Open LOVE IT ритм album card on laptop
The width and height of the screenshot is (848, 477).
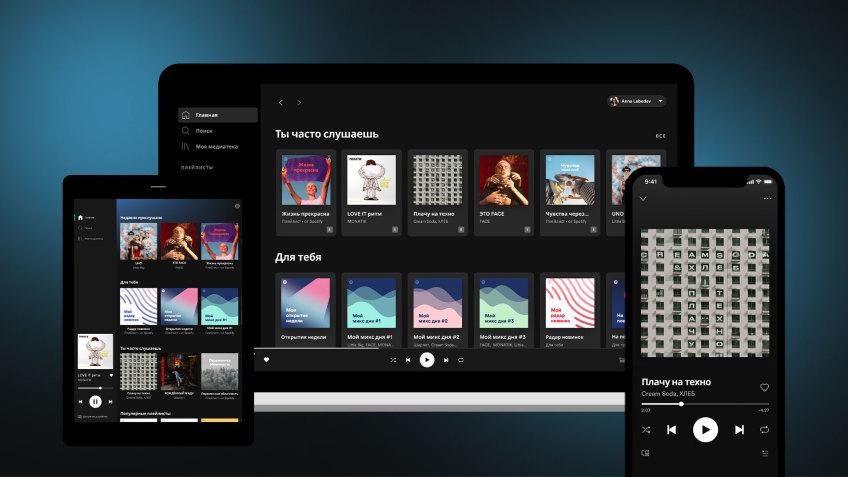(372, 193)
